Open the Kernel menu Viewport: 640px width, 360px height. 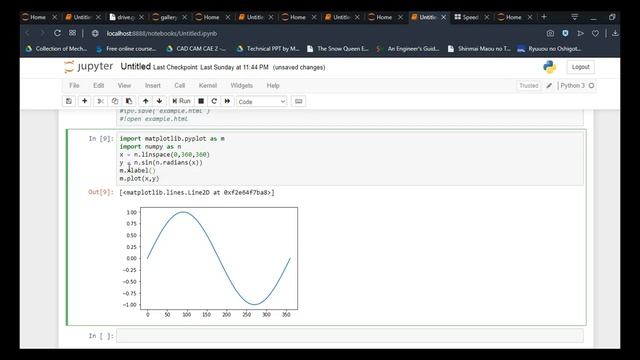tap(208, 86)
